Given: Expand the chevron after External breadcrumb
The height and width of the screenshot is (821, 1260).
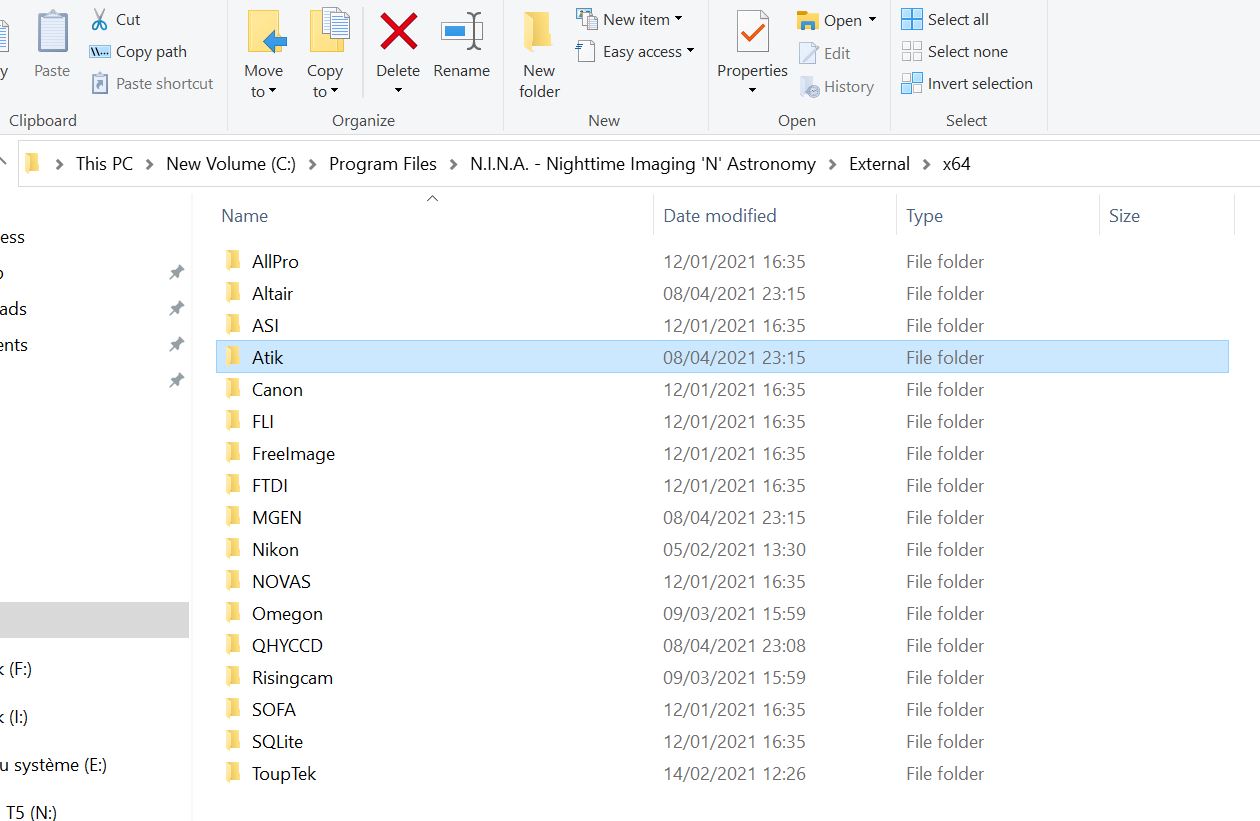Looking at the screenshot, I should click(927, 164).
